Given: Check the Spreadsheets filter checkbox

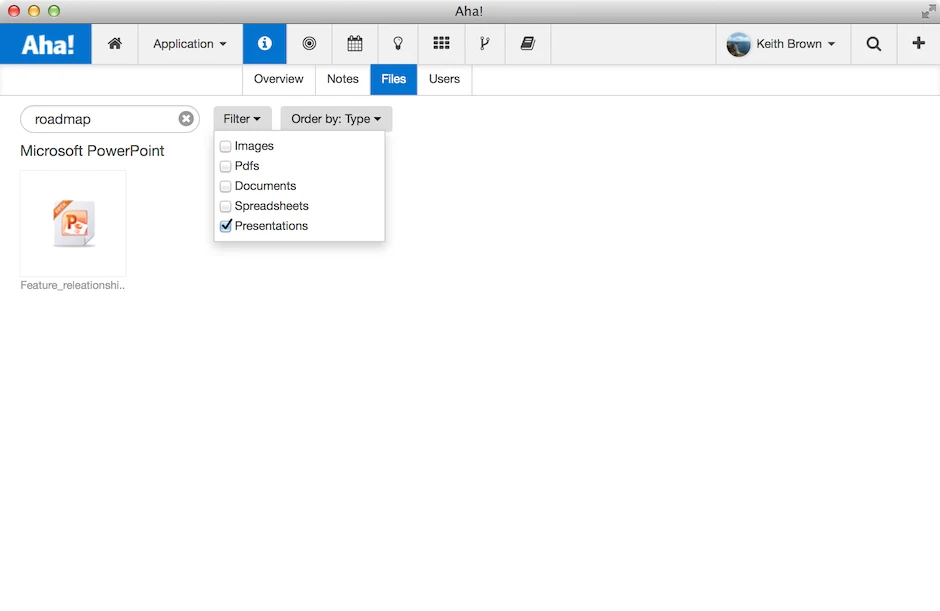Looking at the screenshot, I should [225, 206].
